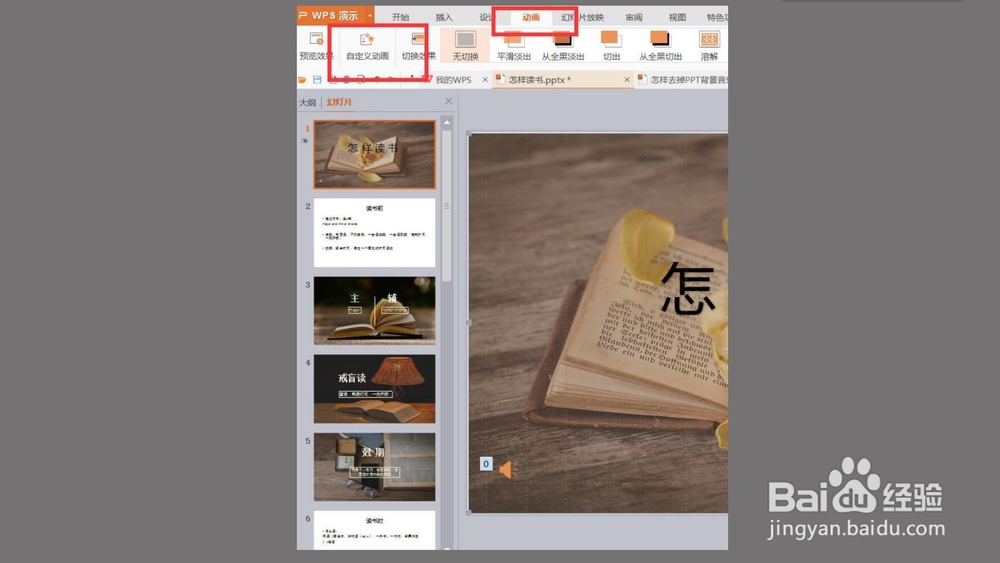Select slide 4 thumbnail 戒盲读
Viewport: 1000px width, 563px height.
(x=374, y=389)
